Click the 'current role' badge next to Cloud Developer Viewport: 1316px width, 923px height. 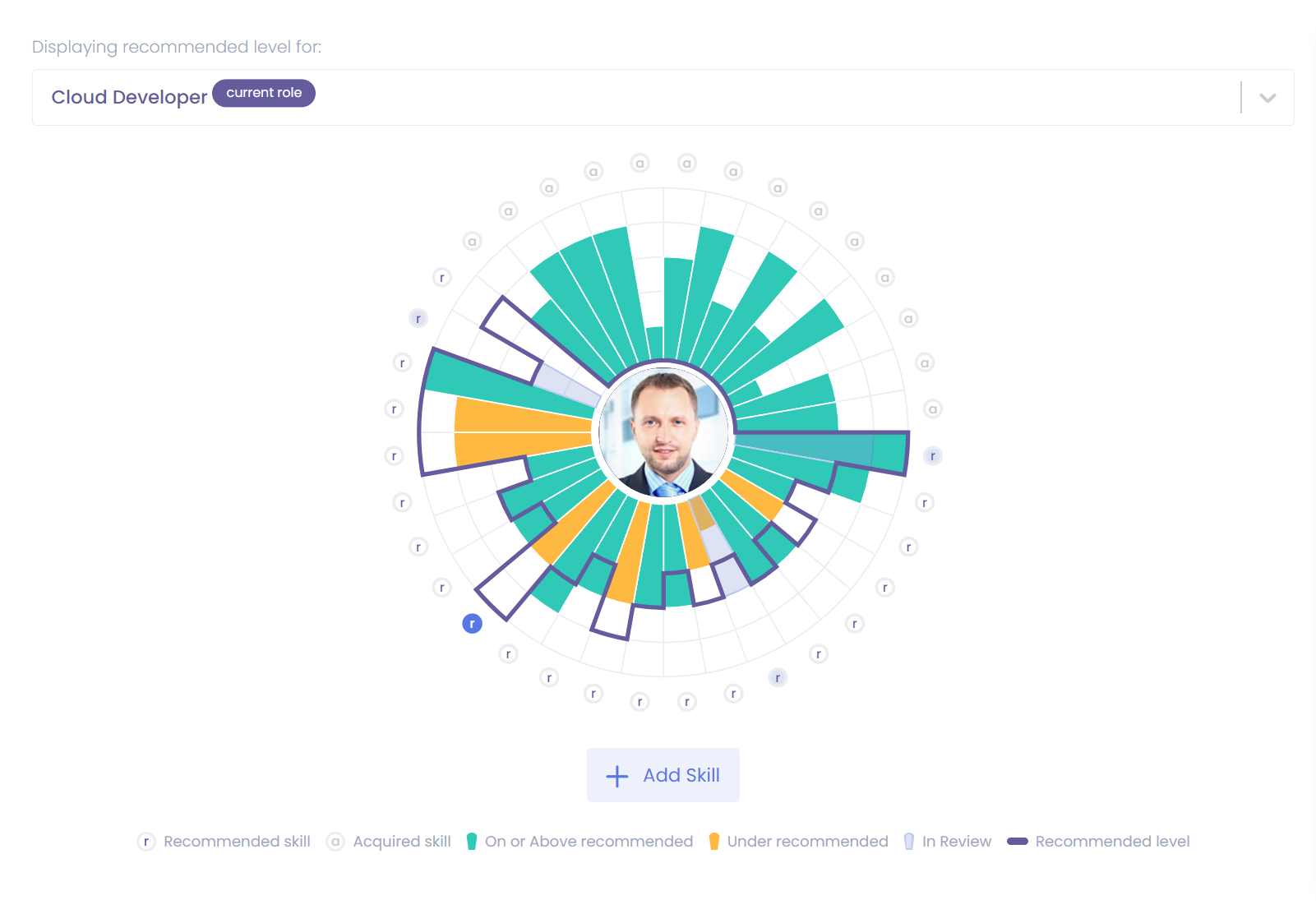point(263,93)
